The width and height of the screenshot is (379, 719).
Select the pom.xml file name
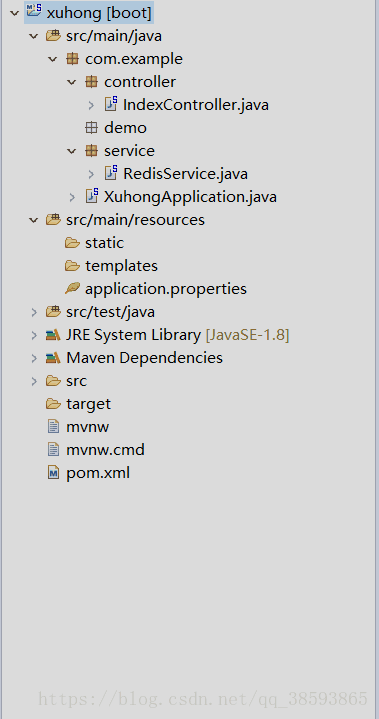(x=98, y=473)
